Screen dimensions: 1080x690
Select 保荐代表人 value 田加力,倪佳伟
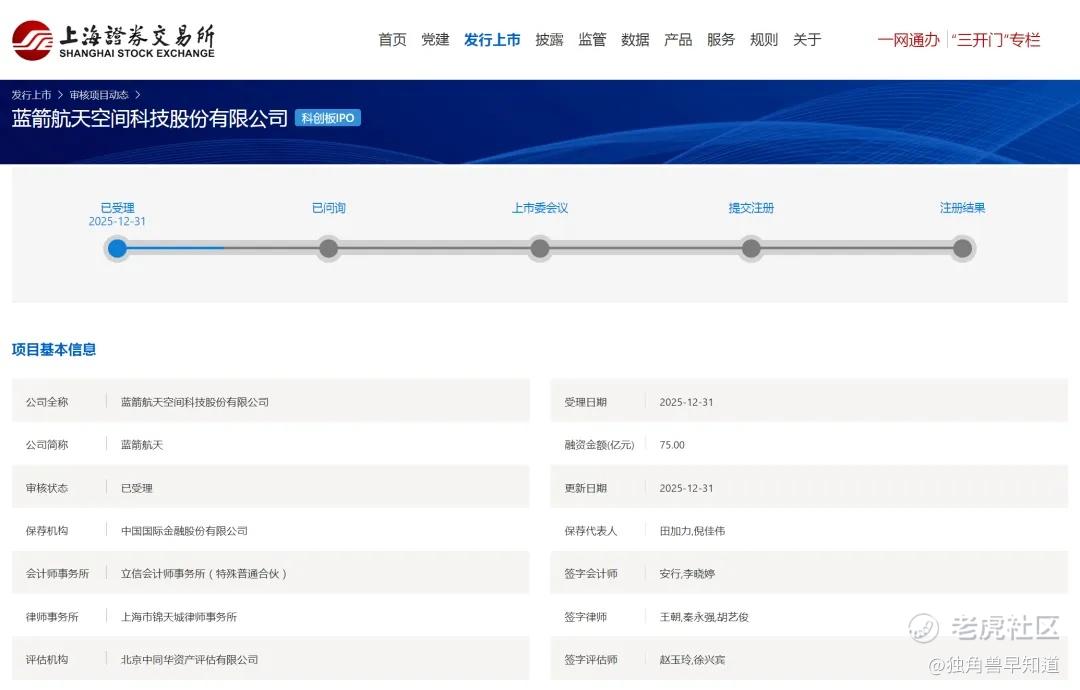[692, 531]
